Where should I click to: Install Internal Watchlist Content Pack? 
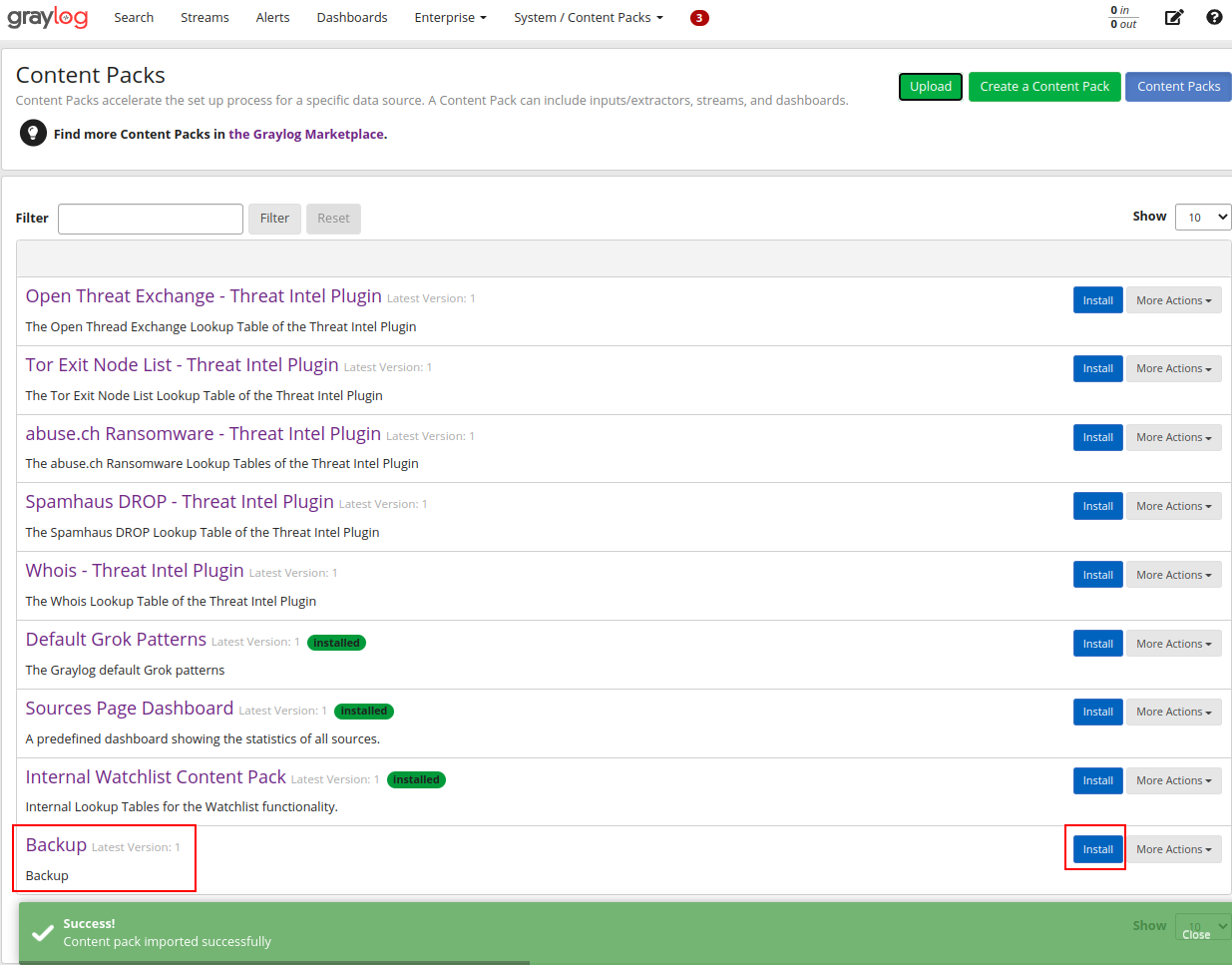pyautogui.click(x=1098, y=780)
